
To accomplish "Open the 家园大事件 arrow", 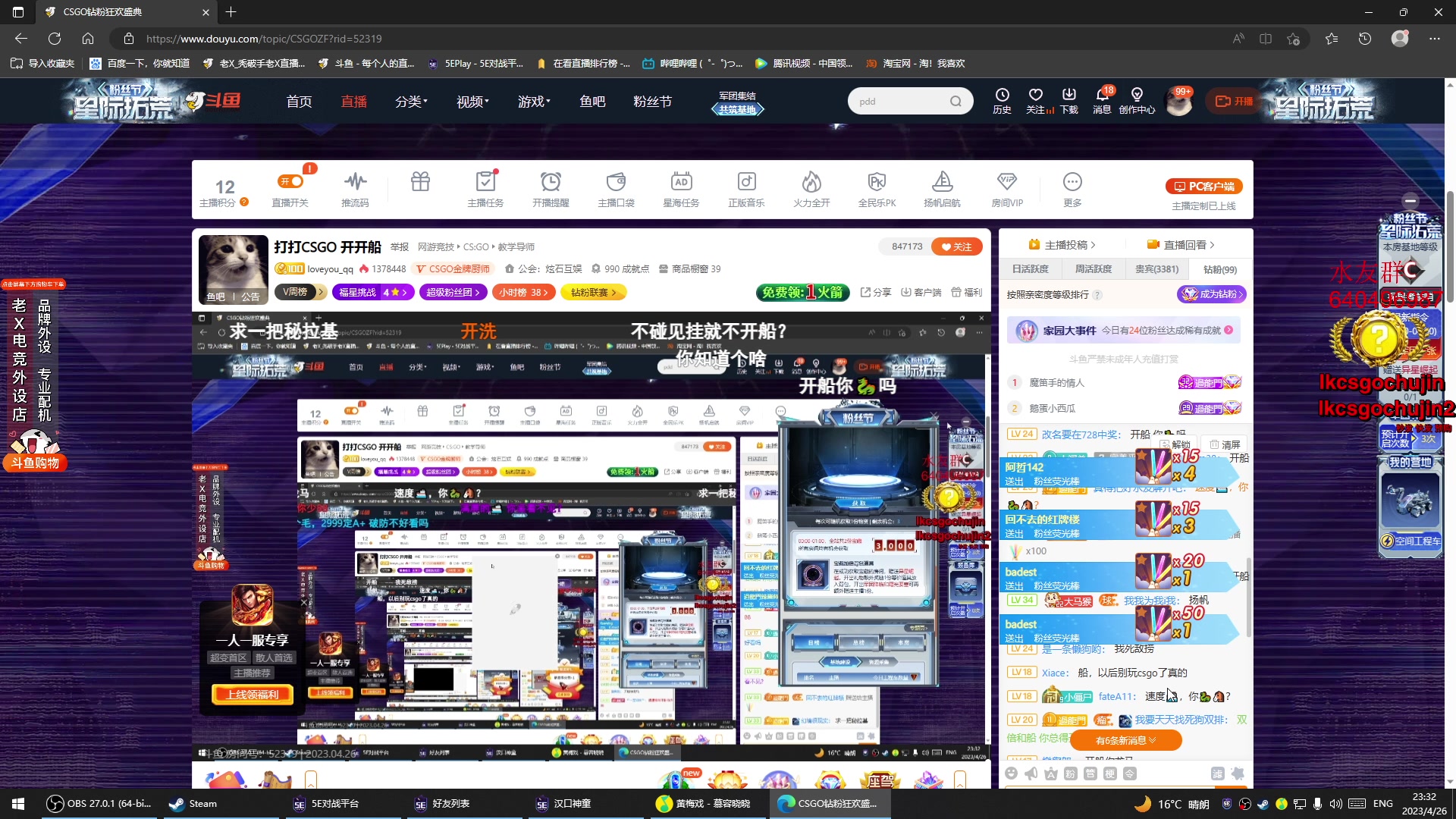I will tap(1228, 330).
